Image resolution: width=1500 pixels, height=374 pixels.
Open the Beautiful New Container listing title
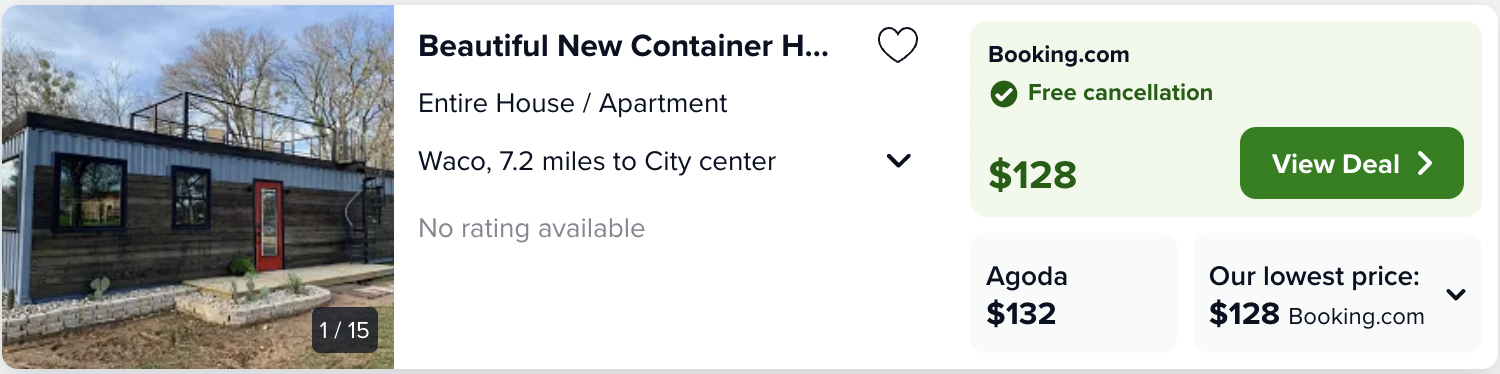624,46
